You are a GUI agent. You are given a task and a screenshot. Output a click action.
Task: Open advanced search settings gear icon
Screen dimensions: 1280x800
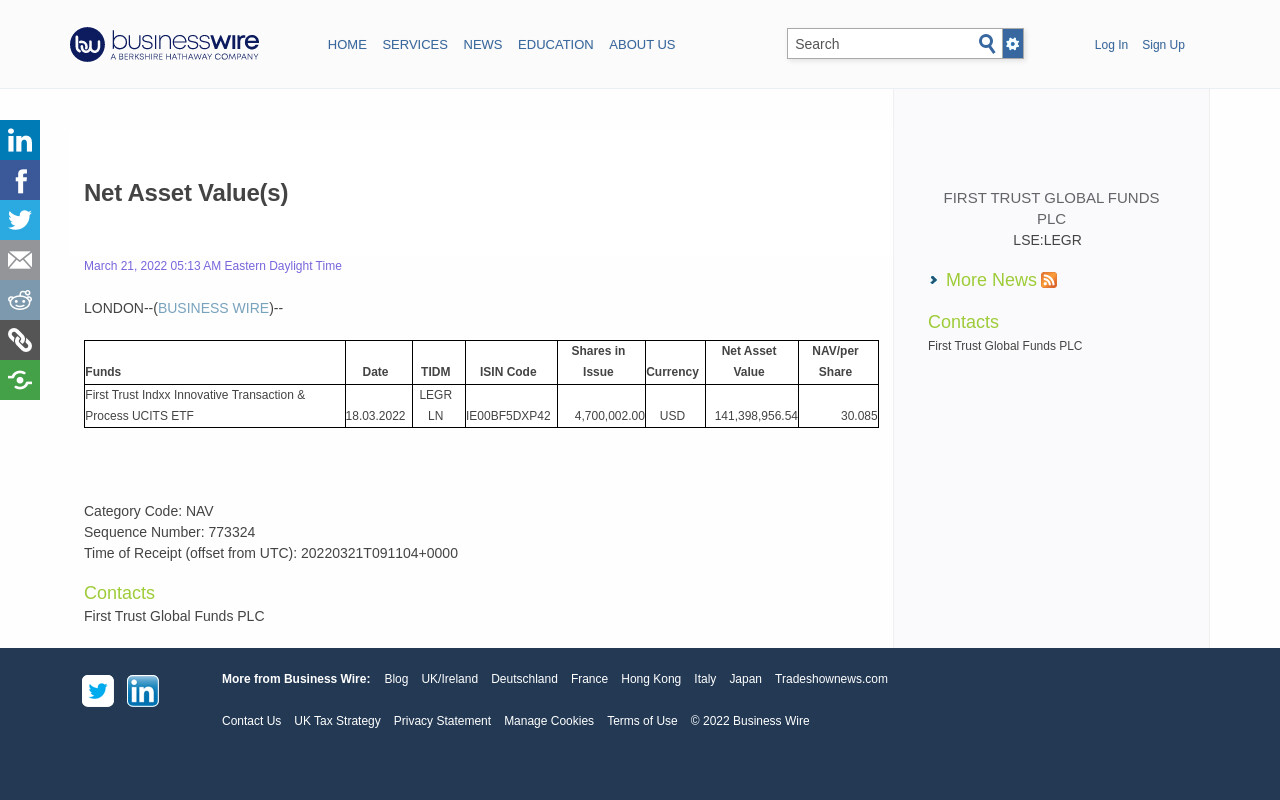point(1013,44)
